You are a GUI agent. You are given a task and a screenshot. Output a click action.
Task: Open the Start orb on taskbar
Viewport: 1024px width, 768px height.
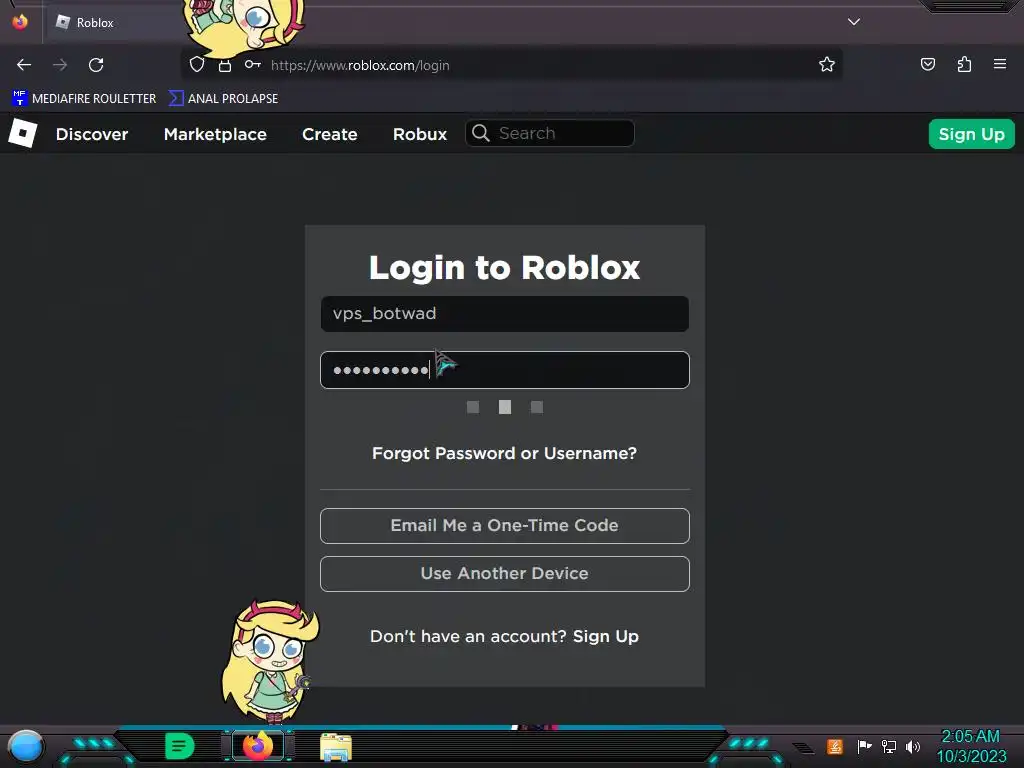coord(25,746)
